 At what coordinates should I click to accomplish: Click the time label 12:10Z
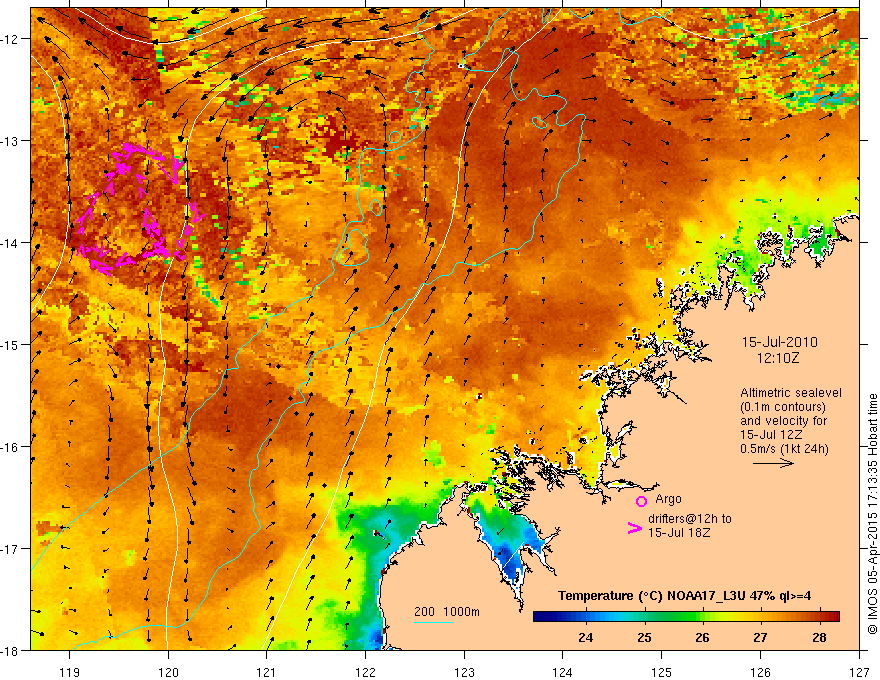coord(778,358)
